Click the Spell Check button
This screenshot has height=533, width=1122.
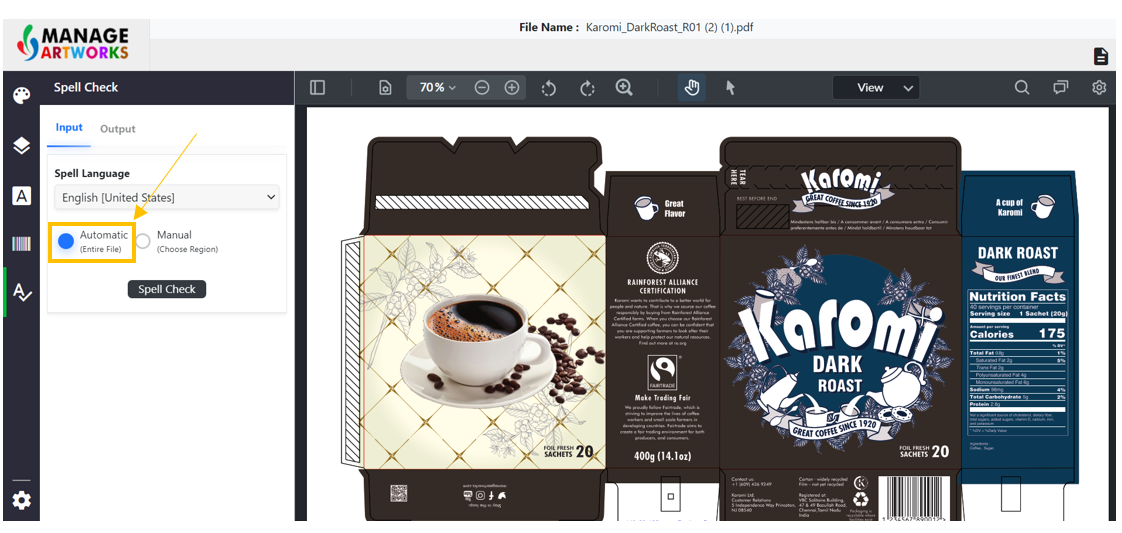[x=167, y=289]
